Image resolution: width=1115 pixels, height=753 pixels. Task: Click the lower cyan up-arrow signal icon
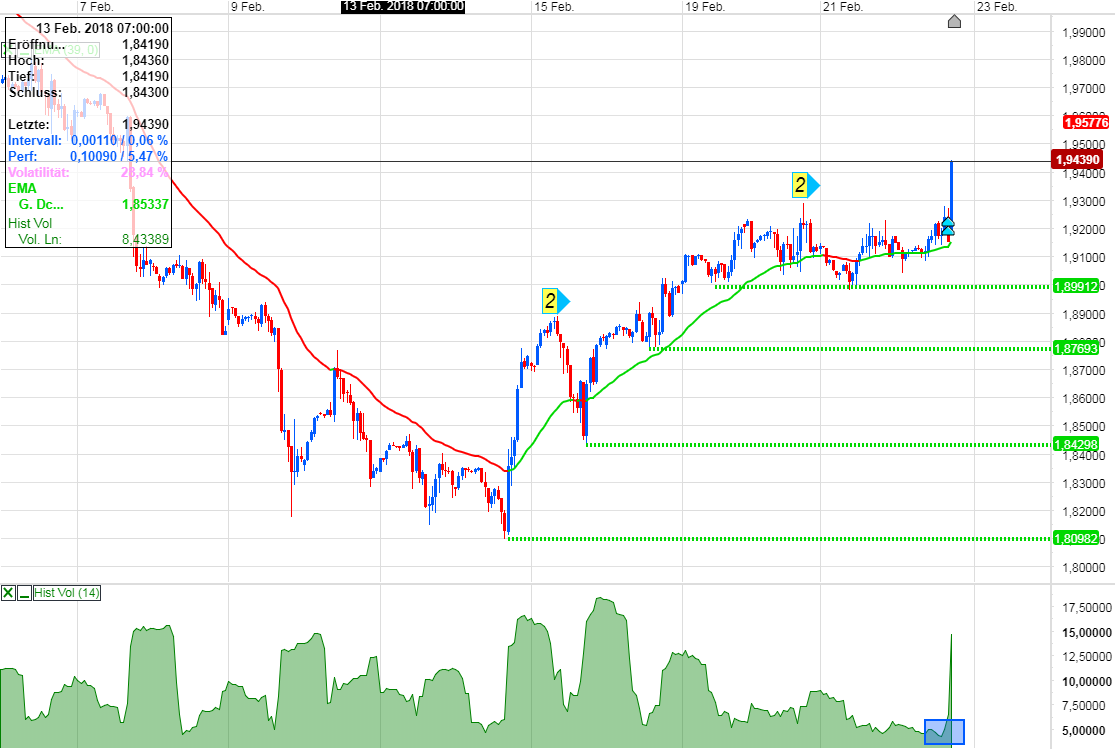(x=948, y=230)
